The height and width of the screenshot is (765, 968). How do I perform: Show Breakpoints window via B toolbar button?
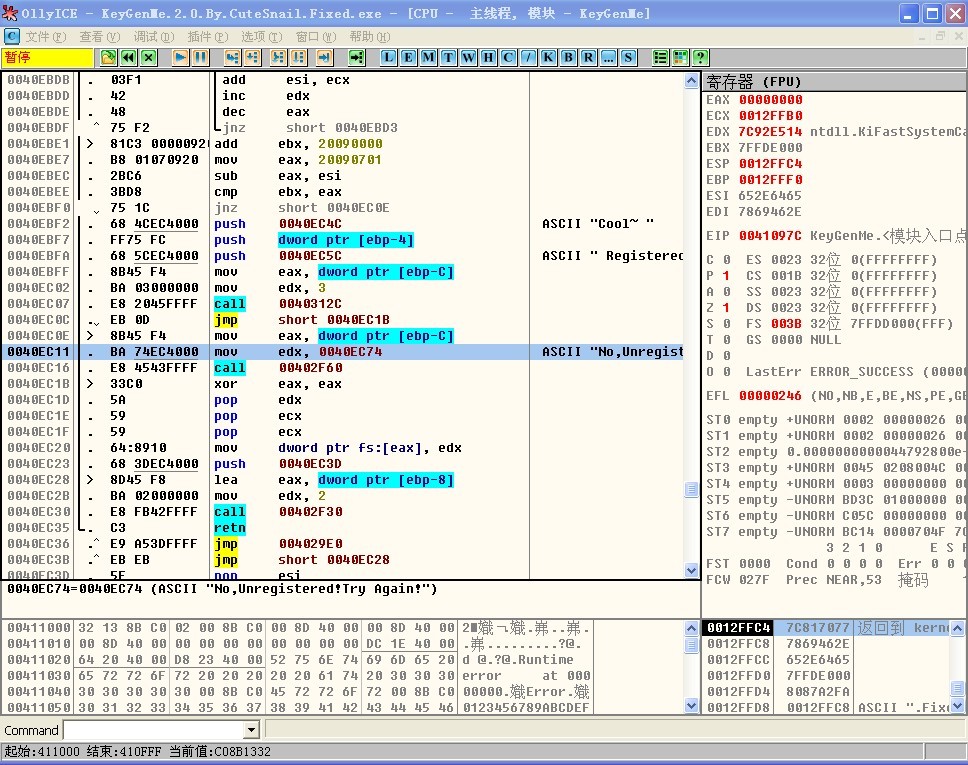[568, 57]
